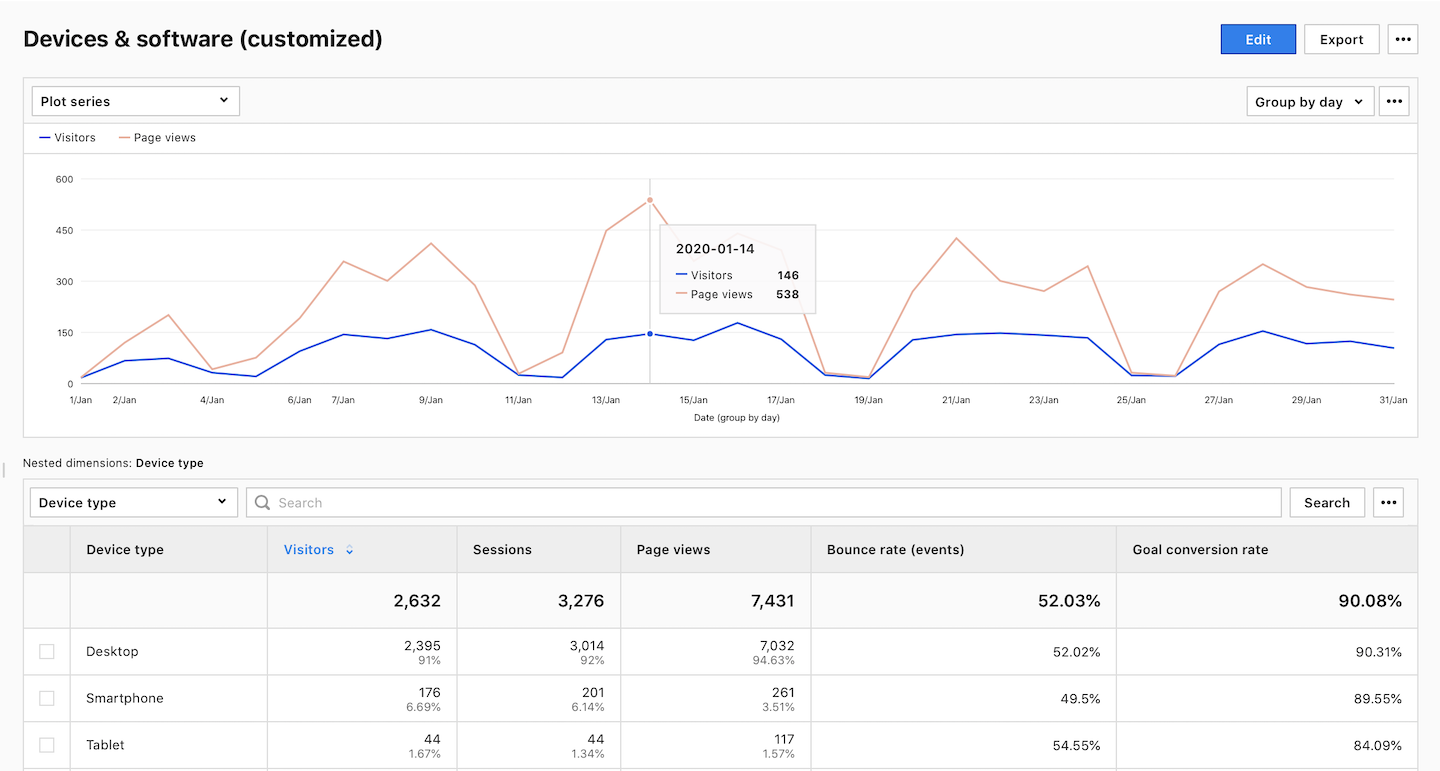Click Desktop bounce rate 52.02%
The height and width of the screenshot is (771, 1440).
point(1074,651)
